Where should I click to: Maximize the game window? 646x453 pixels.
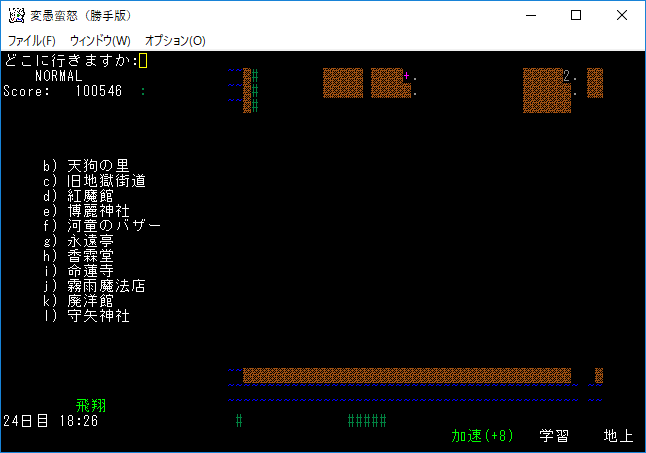[576, 15]
